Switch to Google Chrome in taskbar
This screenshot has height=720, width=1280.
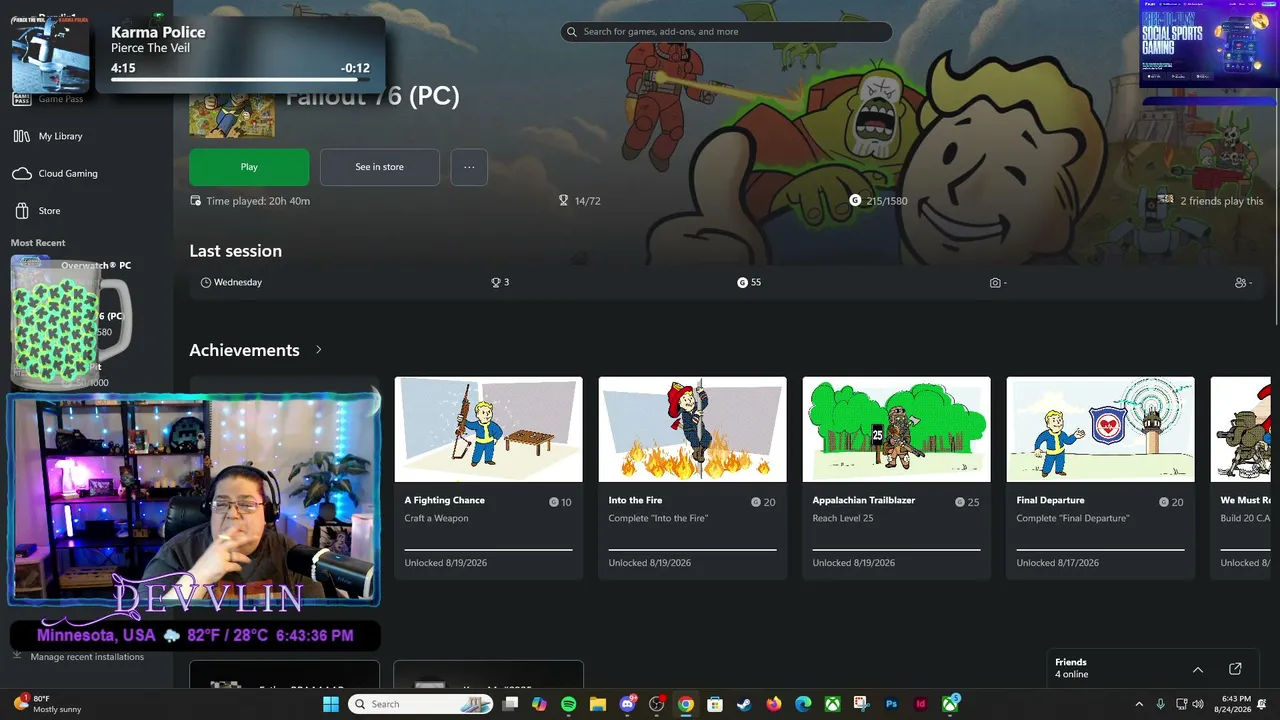pyautogui.click(x=686, y=704)
